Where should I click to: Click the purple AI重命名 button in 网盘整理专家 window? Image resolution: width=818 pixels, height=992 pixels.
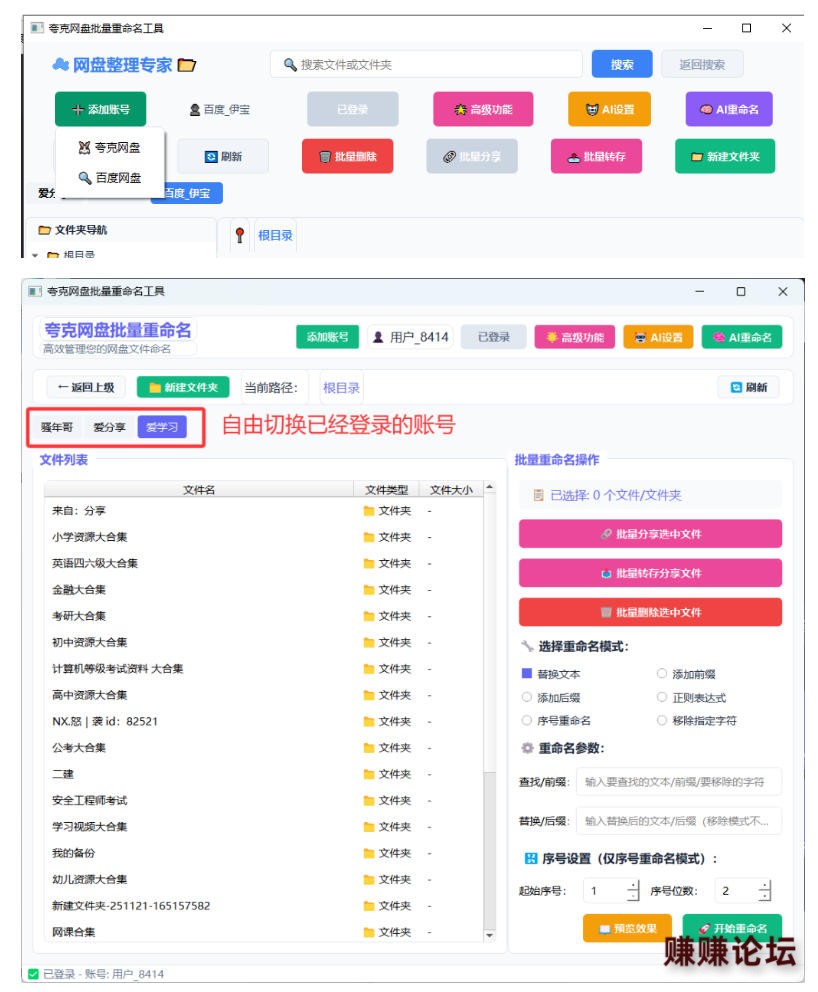pyautogui.click(x=729, y=109)
